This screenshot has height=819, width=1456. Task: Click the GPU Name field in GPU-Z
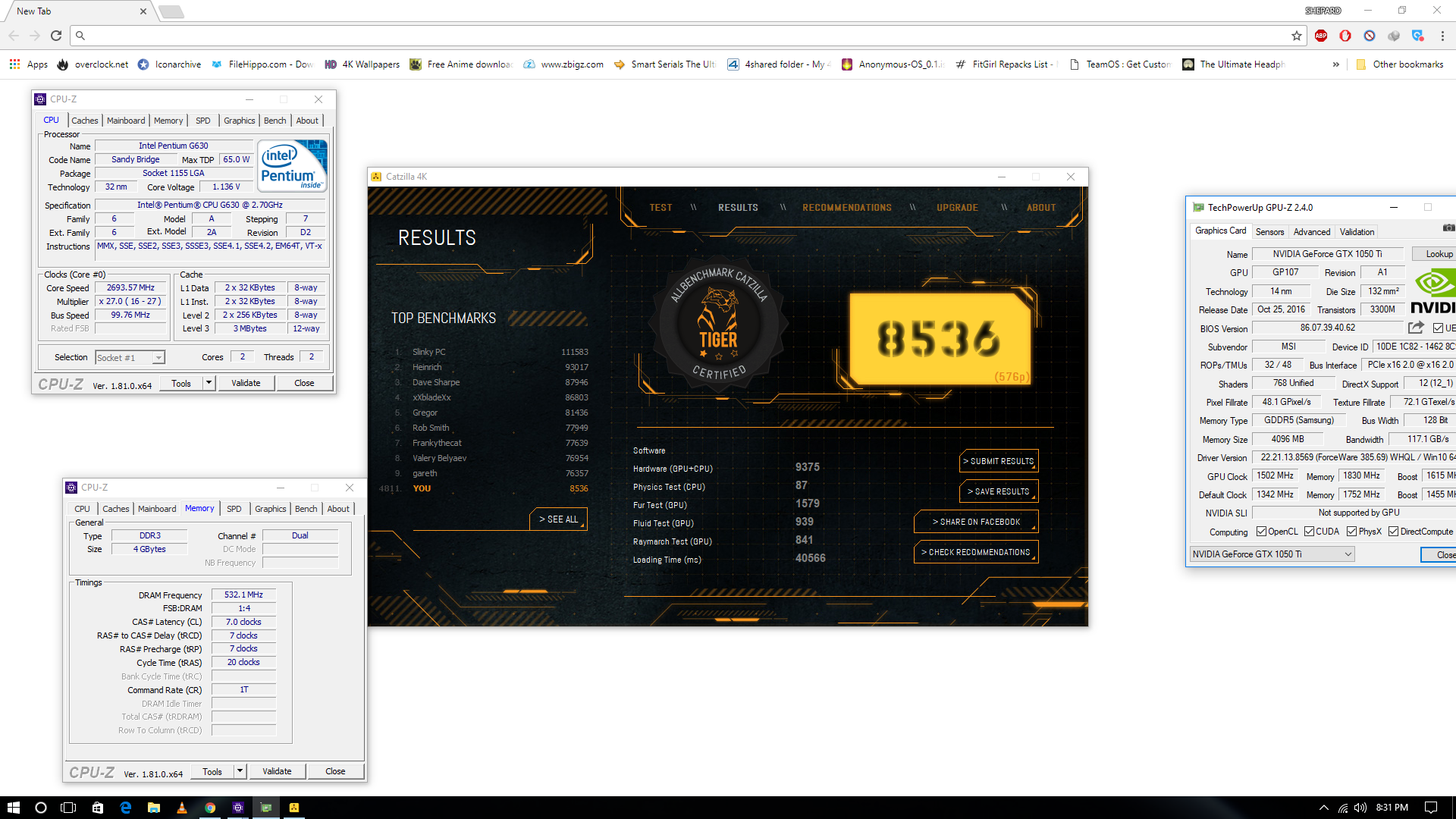point(1327,254)
